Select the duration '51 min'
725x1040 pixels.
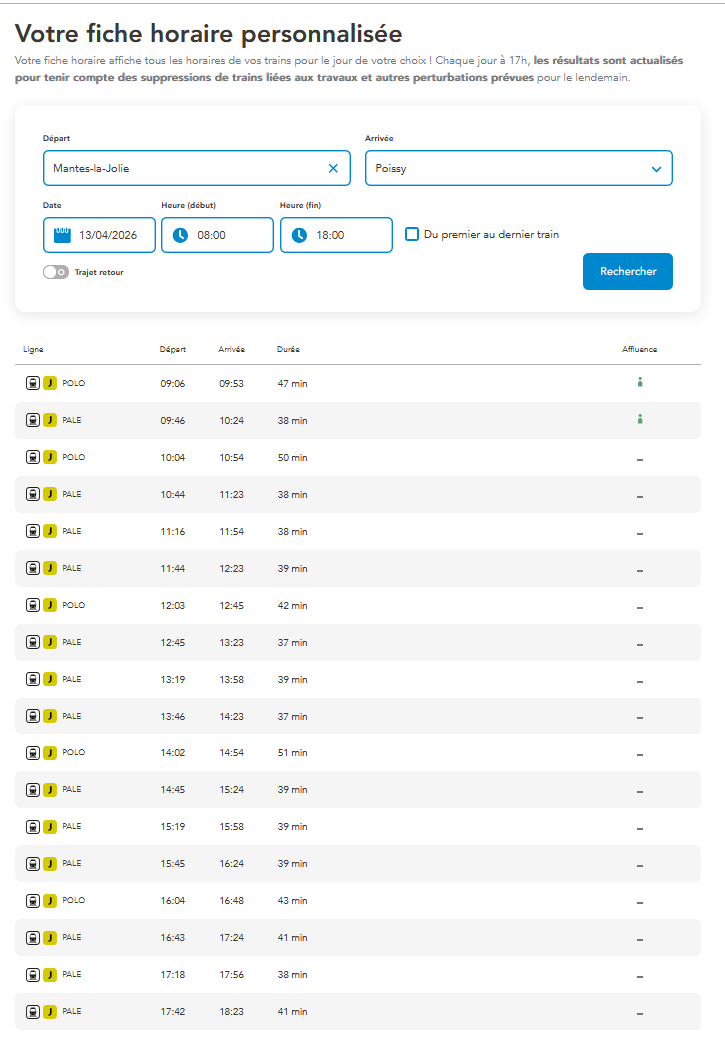[293, 753]
